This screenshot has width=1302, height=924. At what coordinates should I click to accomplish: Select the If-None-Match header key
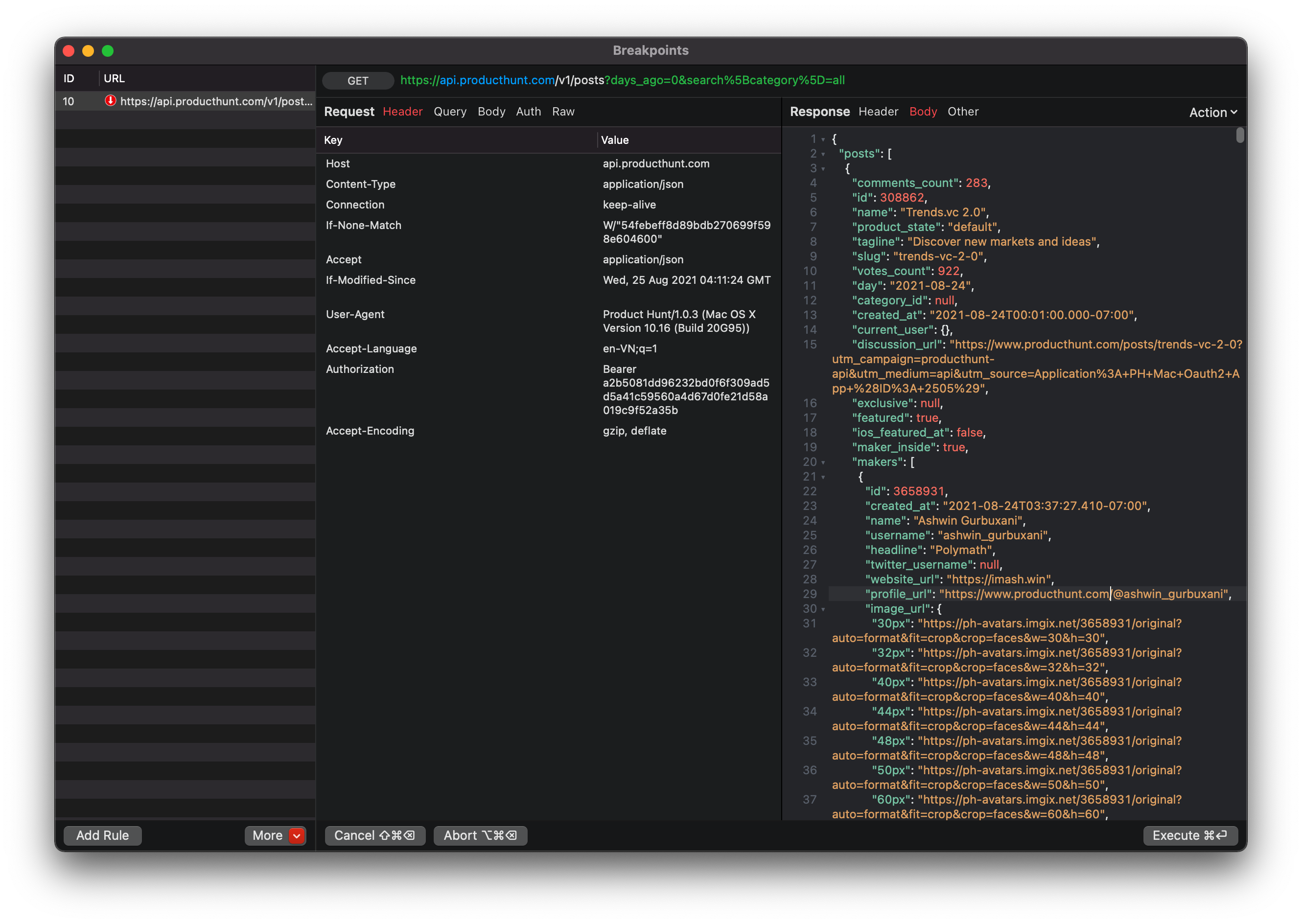pos(363,225)
